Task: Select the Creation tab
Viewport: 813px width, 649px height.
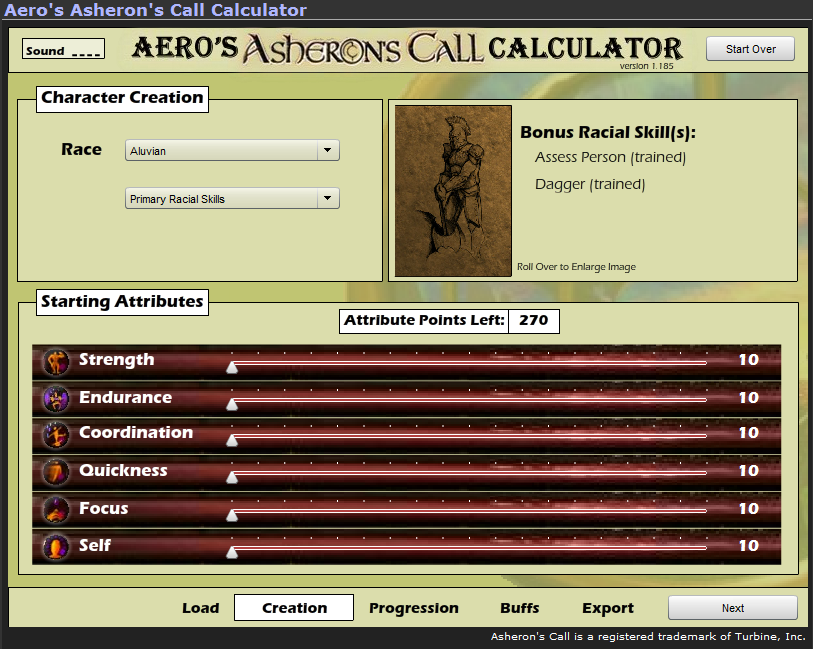Action: [x=294, y=608]
